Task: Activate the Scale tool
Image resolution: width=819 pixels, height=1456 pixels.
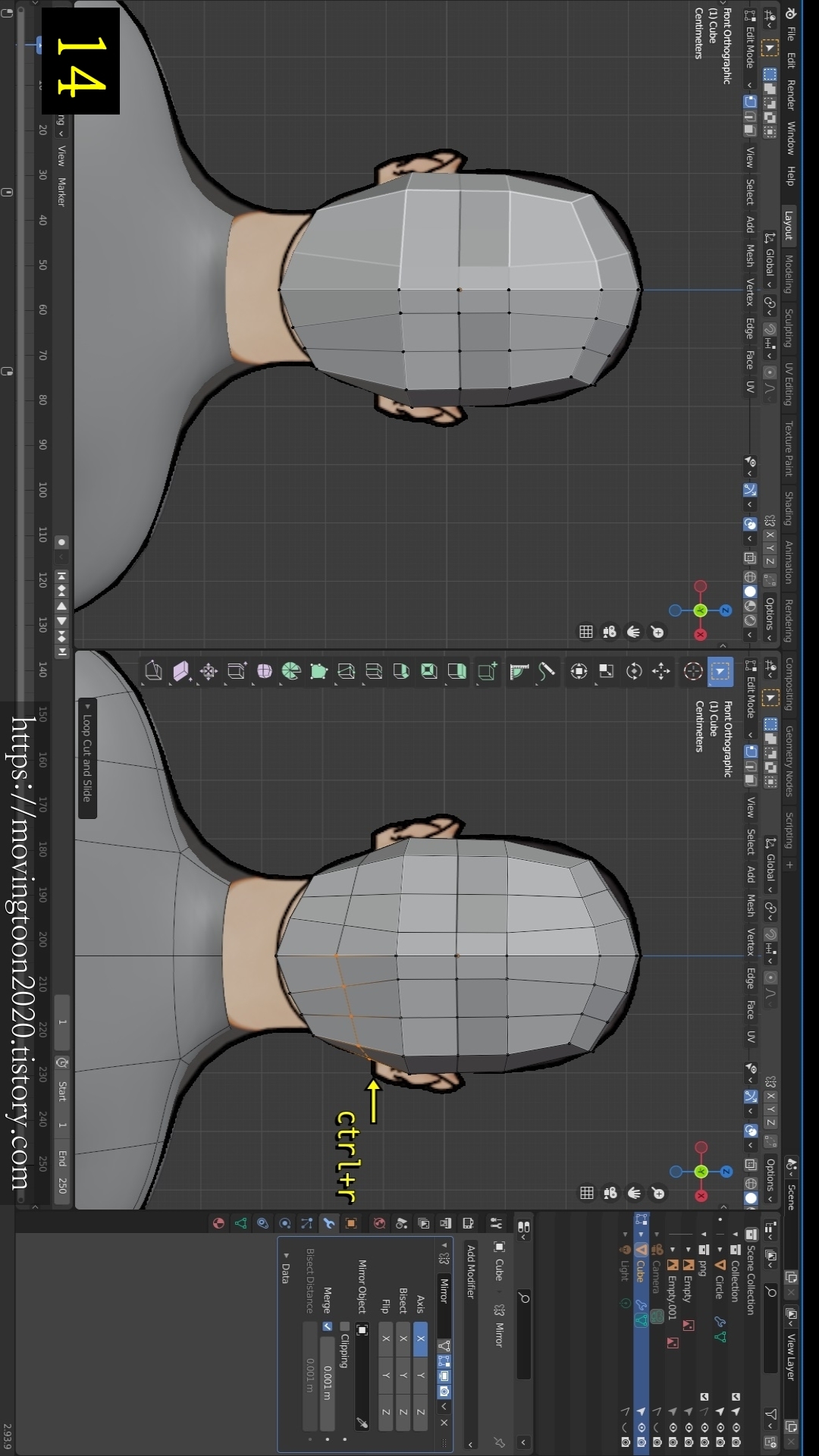Action: pos(607,671)
